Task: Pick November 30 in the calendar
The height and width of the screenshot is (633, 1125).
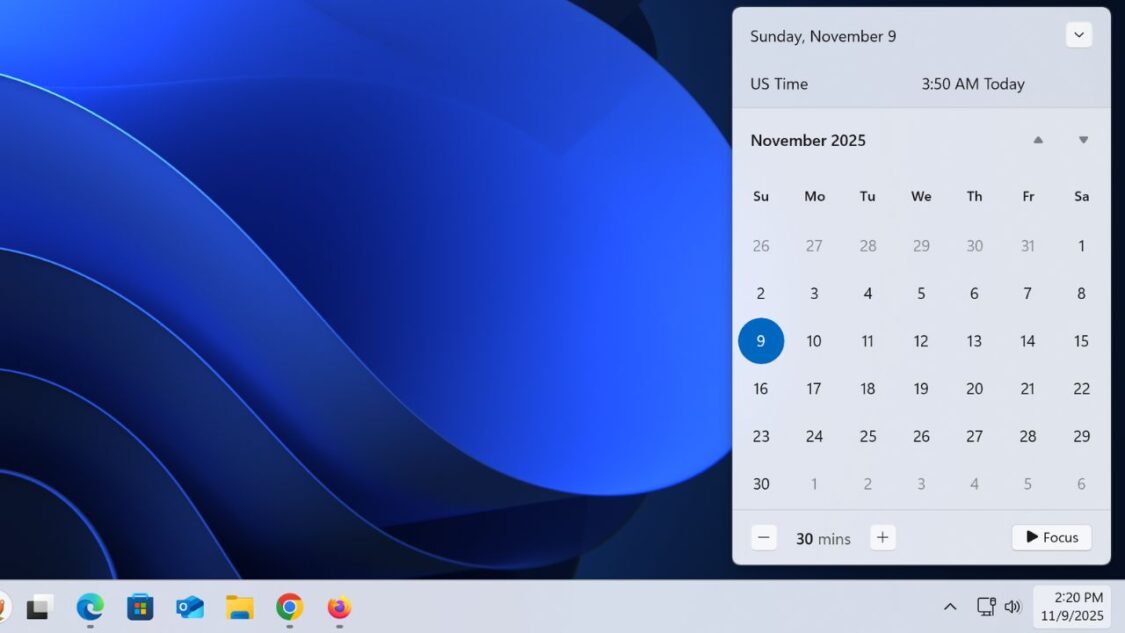Action: (761, 484)
